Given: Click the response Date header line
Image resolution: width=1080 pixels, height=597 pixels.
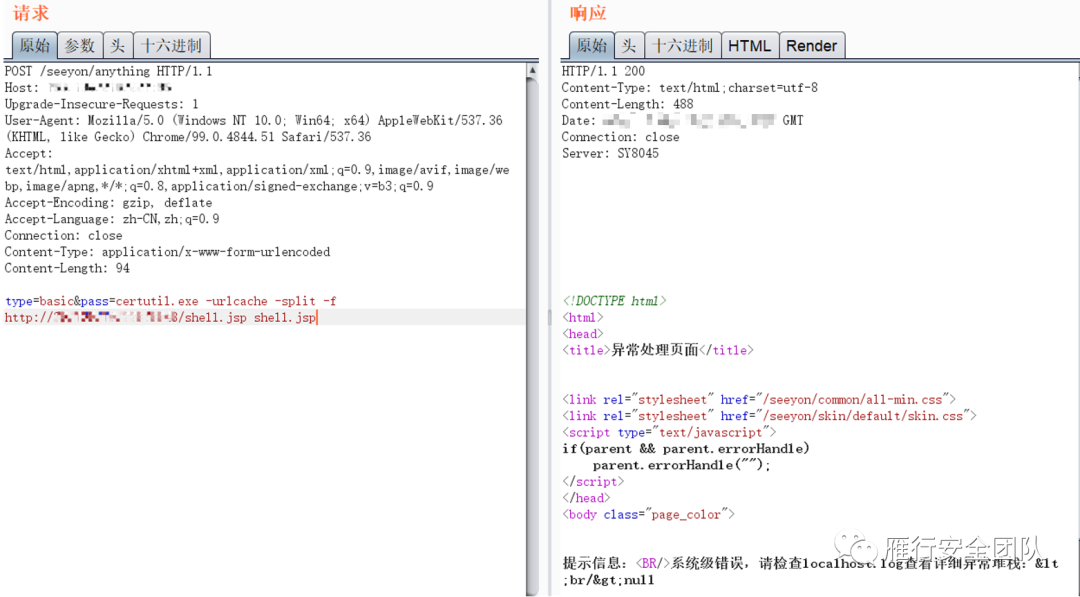Looking at the screenshot, I should pos(683,121).
